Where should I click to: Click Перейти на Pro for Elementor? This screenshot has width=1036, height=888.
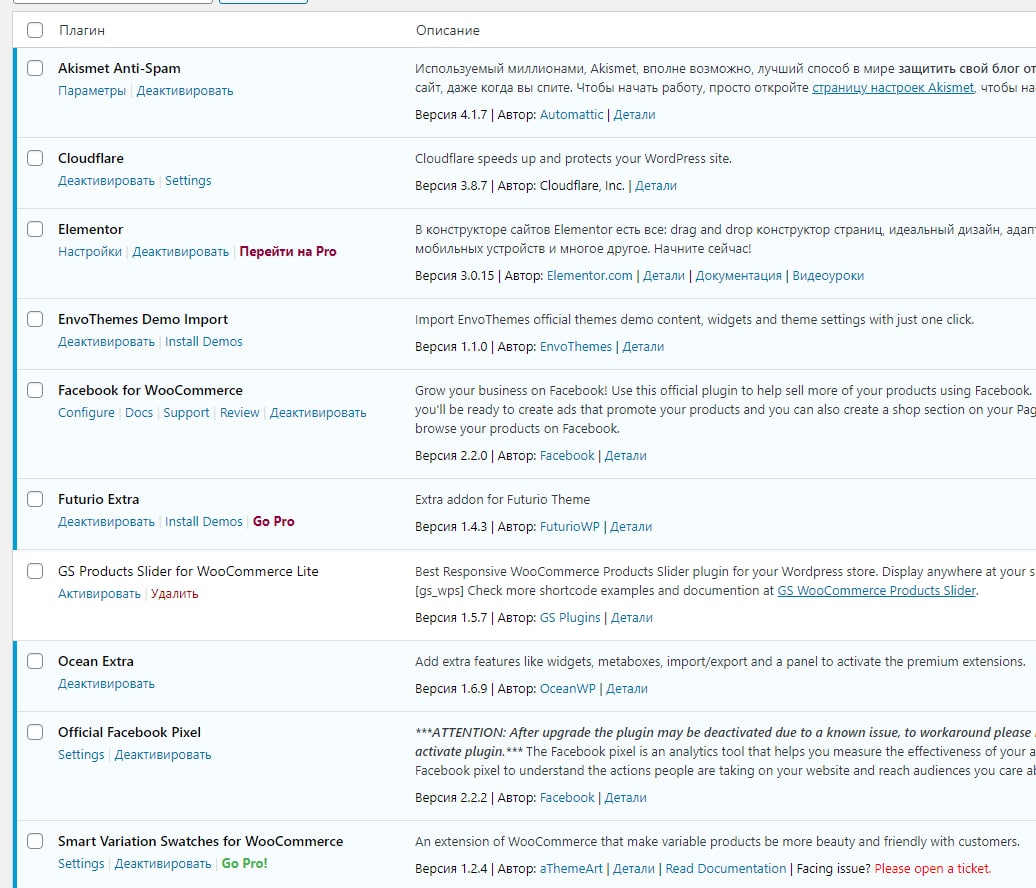[x=288, y=251]
